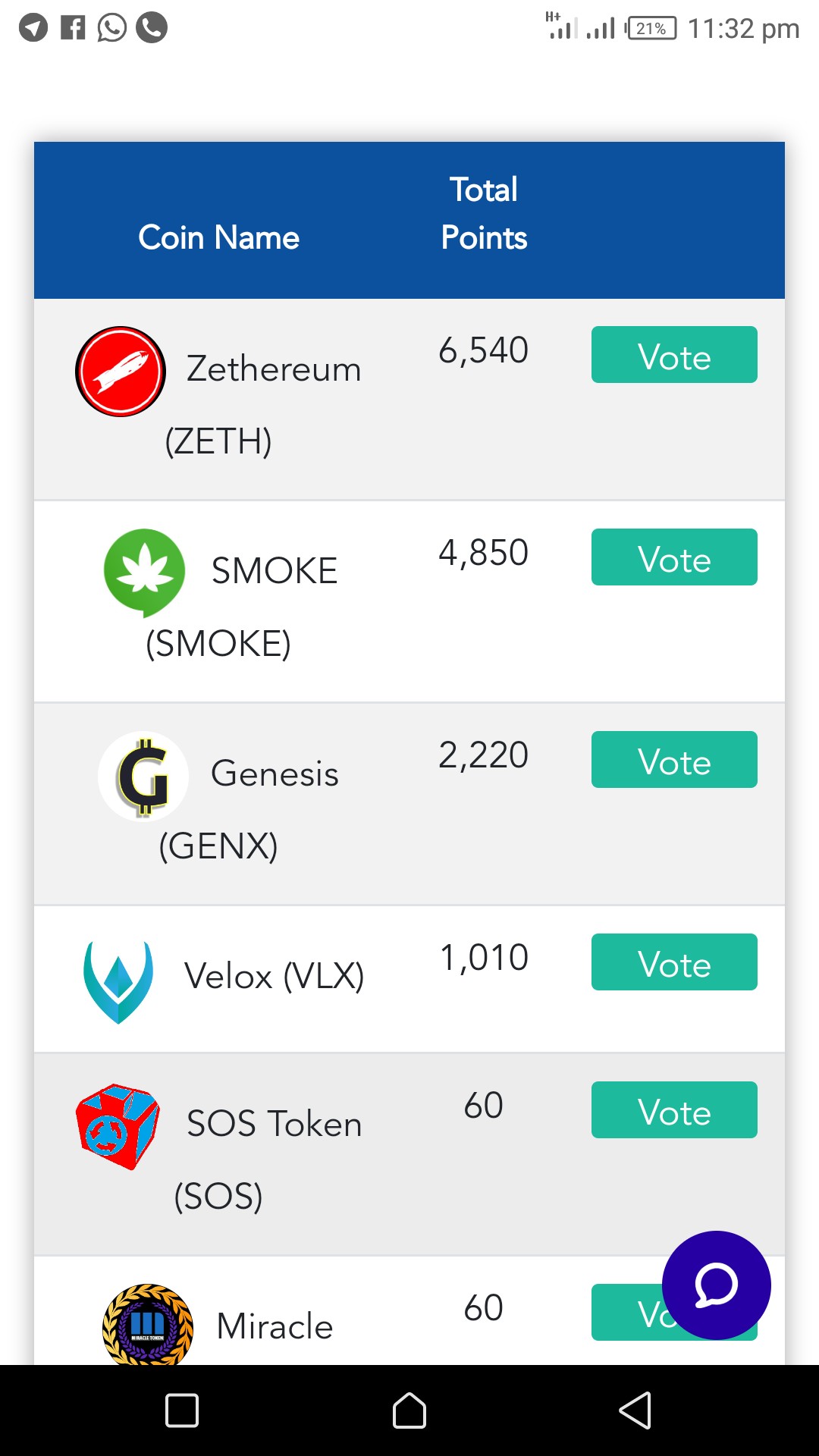
Task: Vote for SMOKE coin
Action: pos(674,557)
